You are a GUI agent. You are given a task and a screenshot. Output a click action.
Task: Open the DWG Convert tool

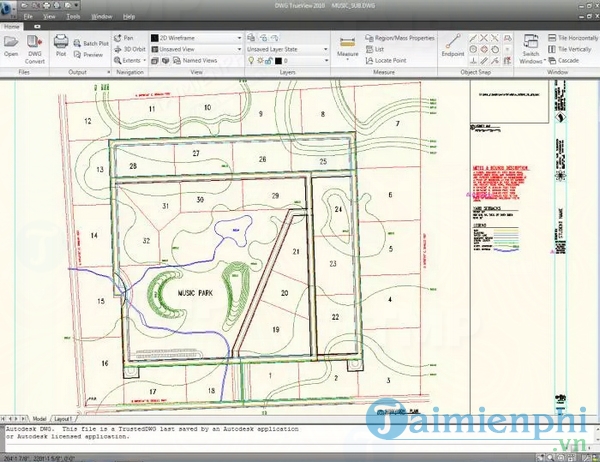click(x=34, y=49)
